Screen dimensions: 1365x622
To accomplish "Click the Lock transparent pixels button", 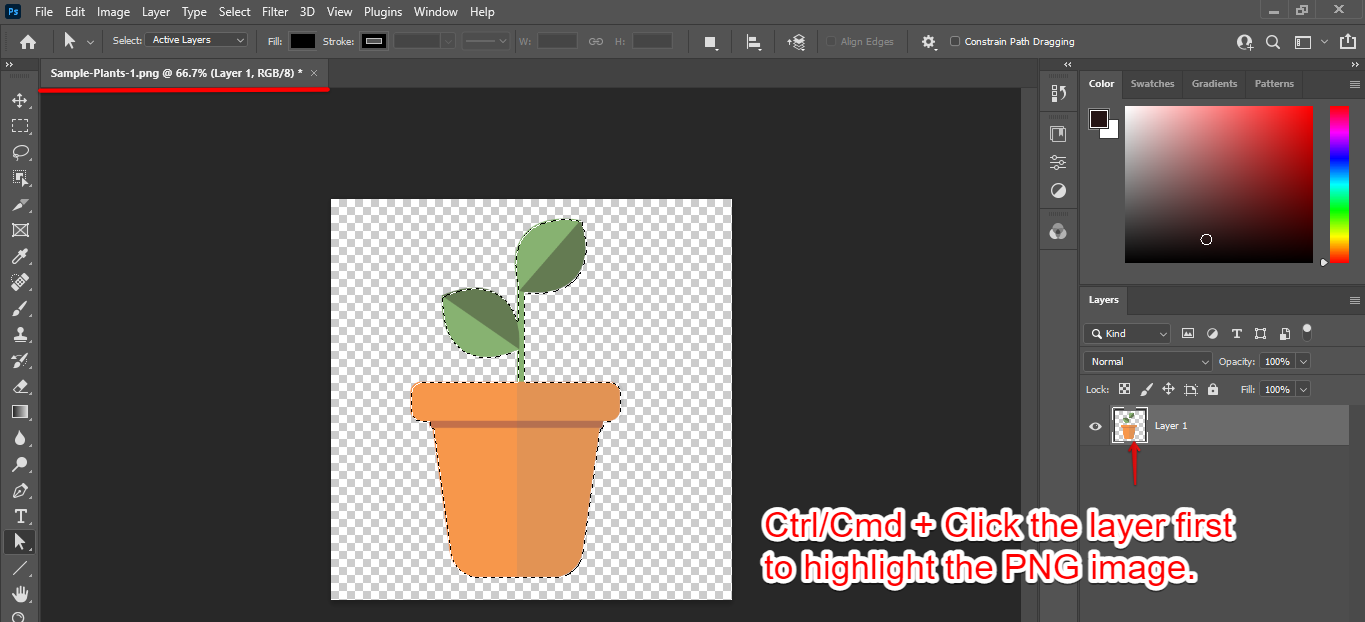I will (x=1123, y=389).
